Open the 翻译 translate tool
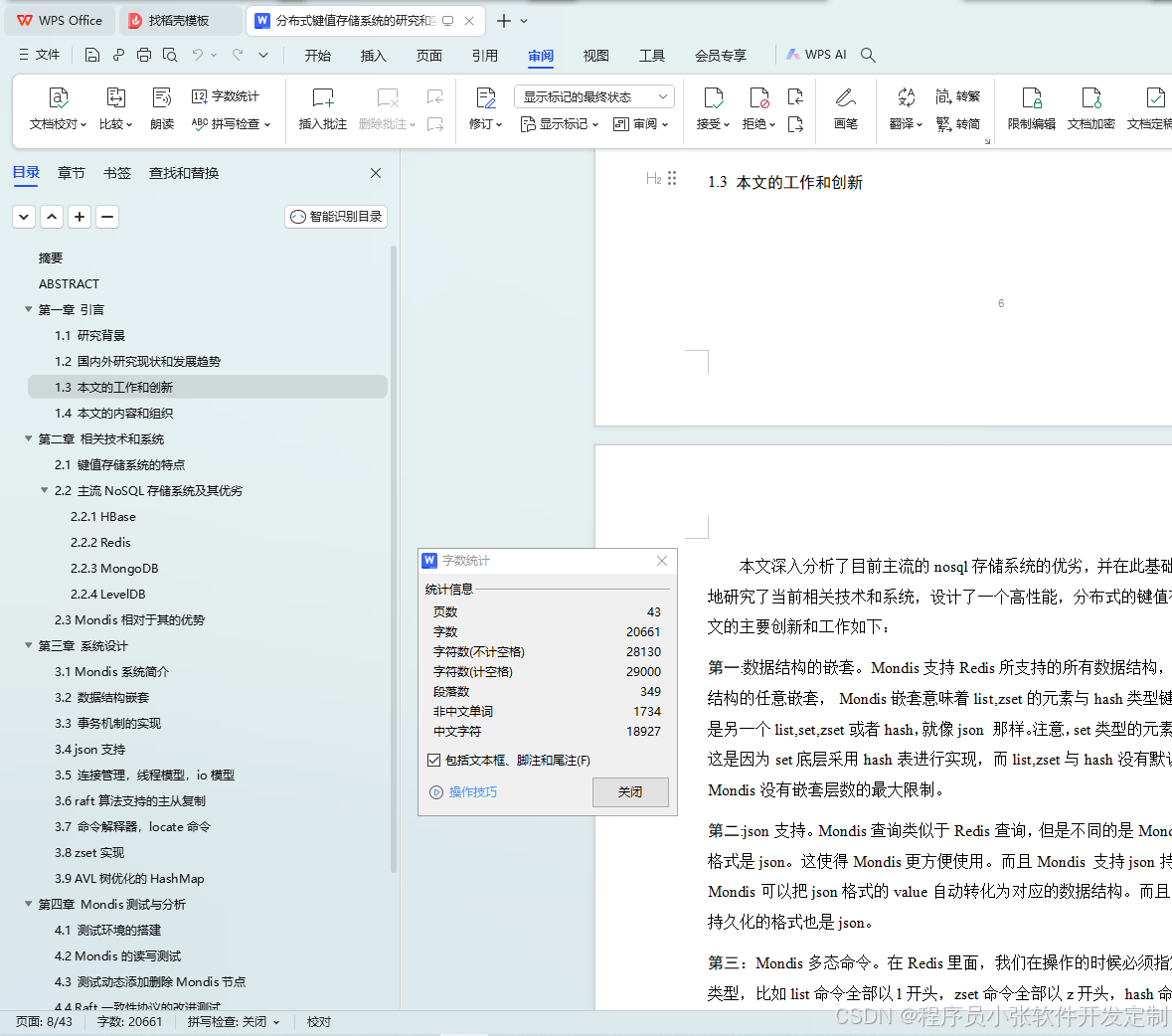The image size is (1172, 1036). (906, 108)
